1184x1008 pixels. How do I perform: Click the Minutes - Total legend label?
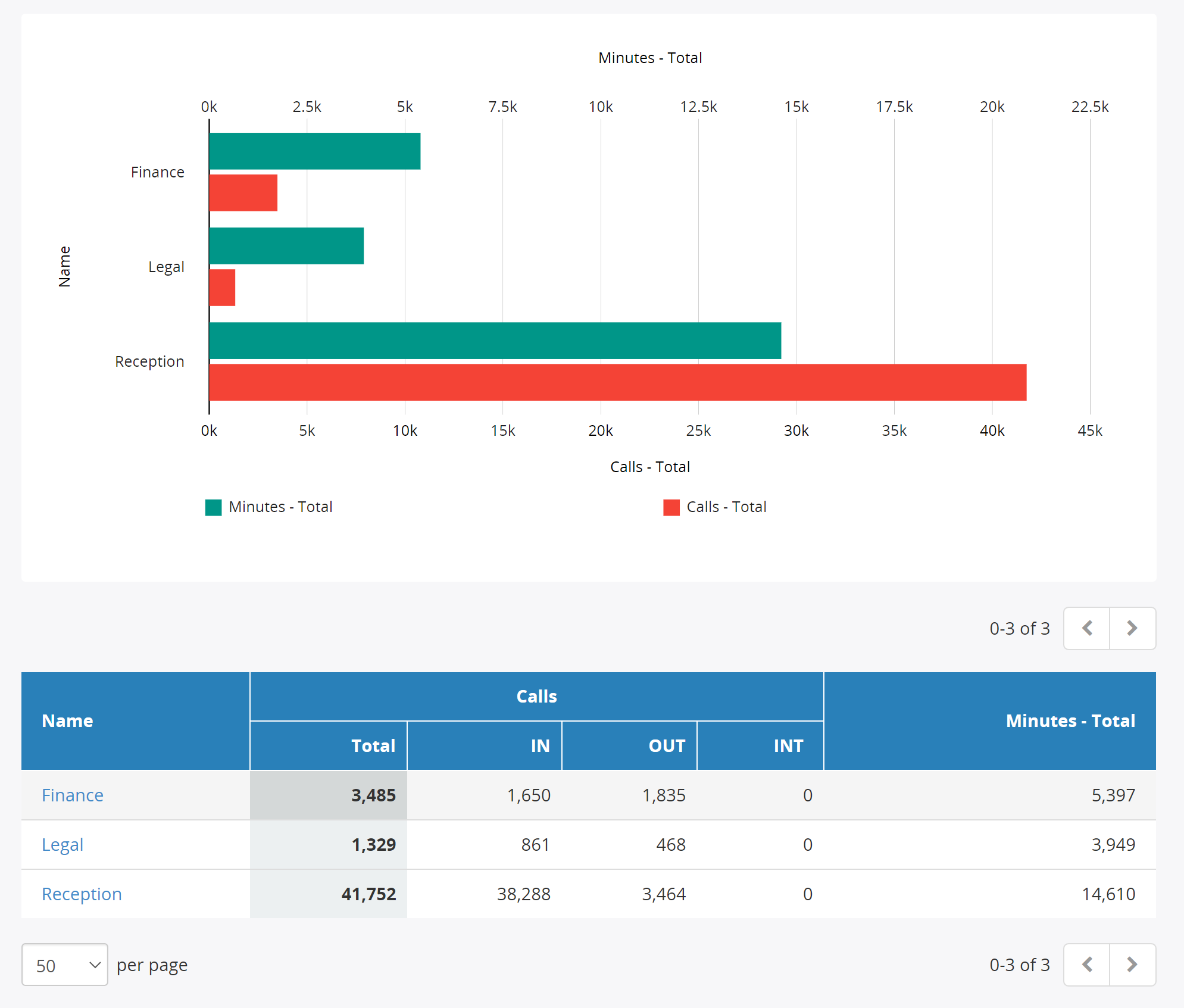coord(280,507)
